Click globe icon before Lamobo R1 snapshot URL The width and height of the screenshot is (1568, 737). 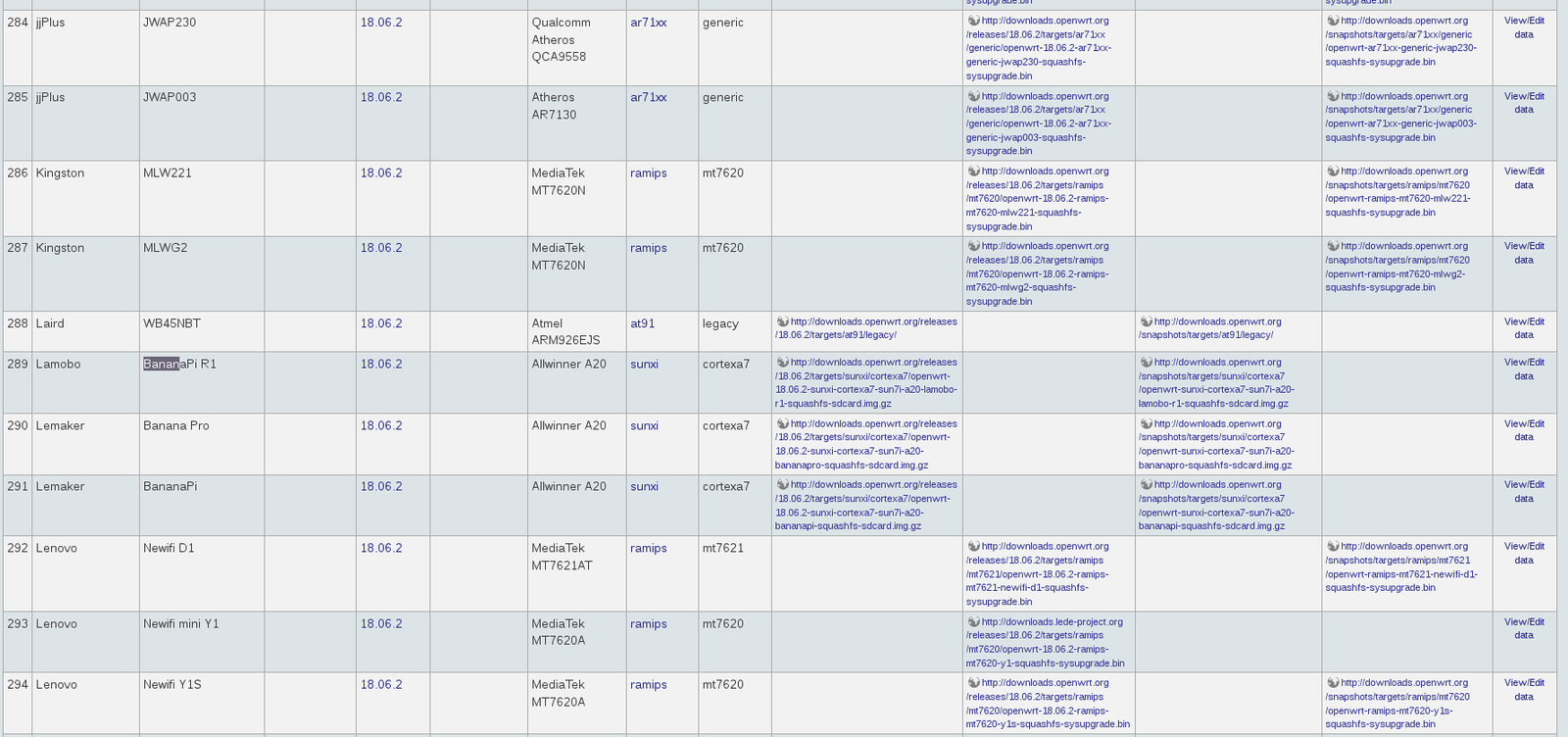pyautogui.click(x=1146, y=363)
